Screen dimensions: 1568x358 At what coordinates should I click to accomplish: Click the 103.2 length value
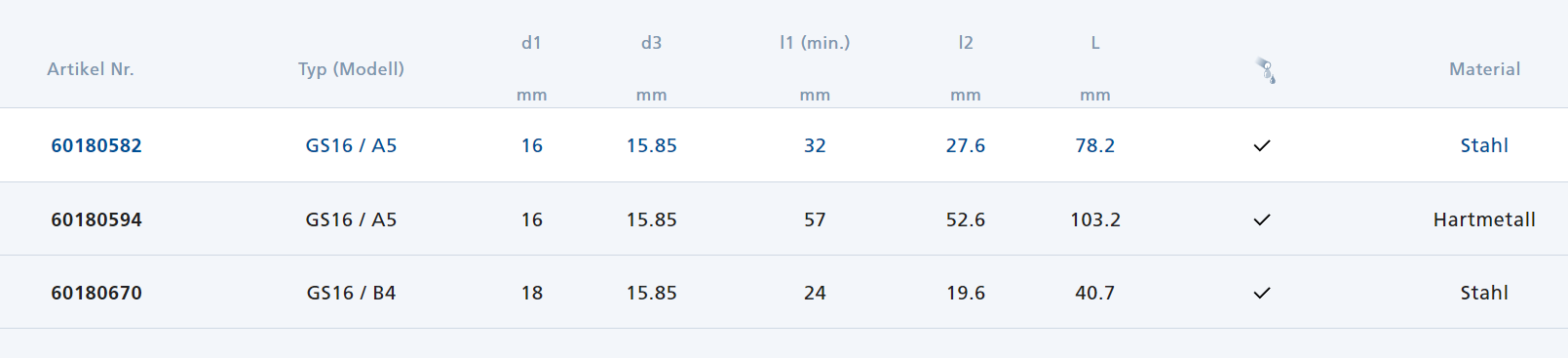pyautogui.click(x=1095, y=219)
